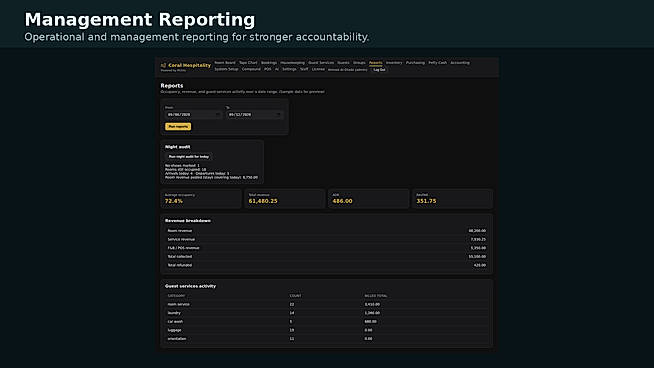Click the Billed Total column header
654x368 pixels.
point(376,296)
